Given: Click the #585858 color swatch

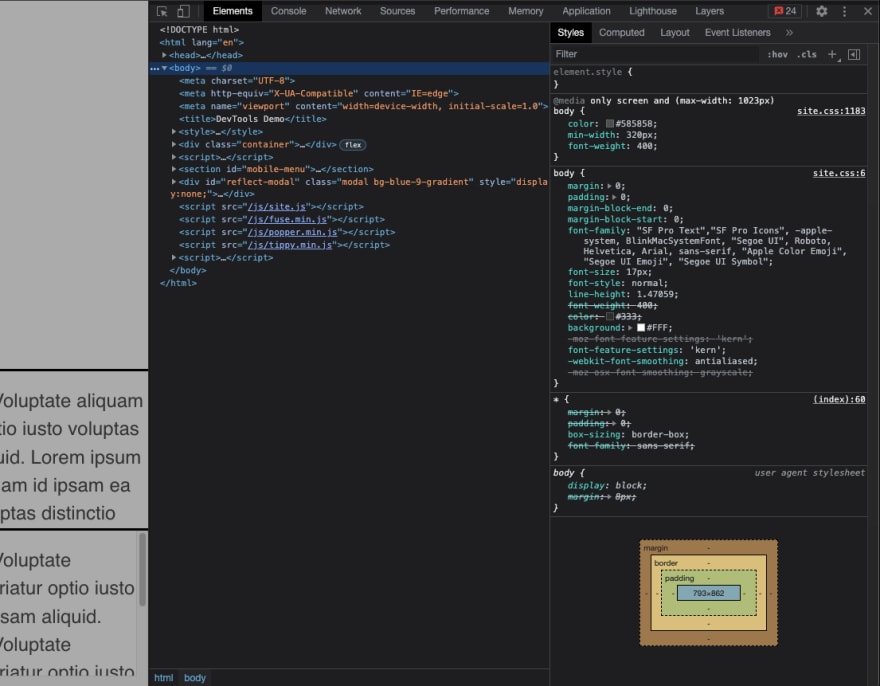Looking at the screenshot, I should 609,124.
